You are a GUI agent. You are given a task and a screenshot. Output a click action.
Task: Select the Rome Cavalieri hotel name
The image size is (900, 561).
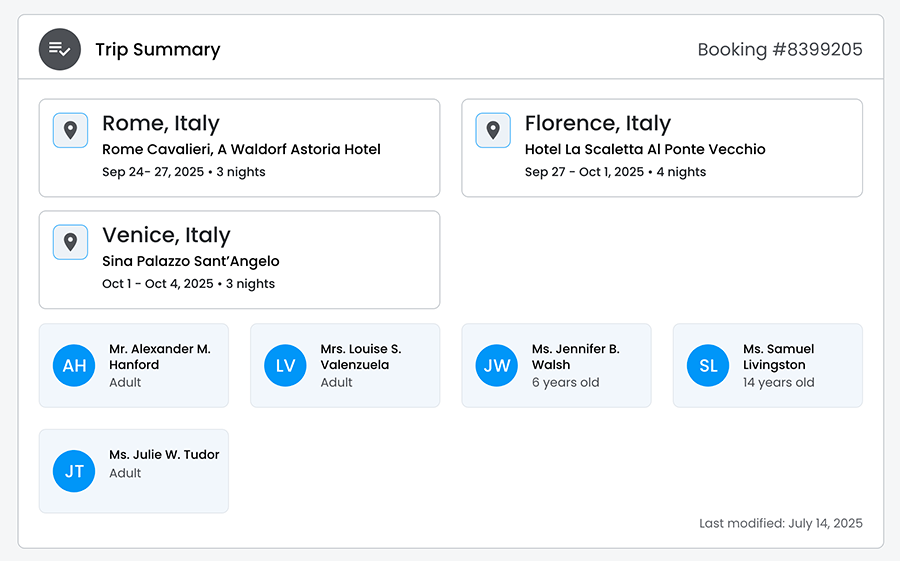pos(241,150)
